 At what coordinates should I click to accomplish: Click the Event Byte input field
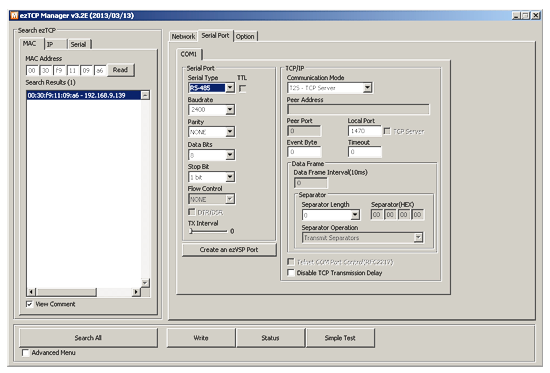[x=304, y=152]
